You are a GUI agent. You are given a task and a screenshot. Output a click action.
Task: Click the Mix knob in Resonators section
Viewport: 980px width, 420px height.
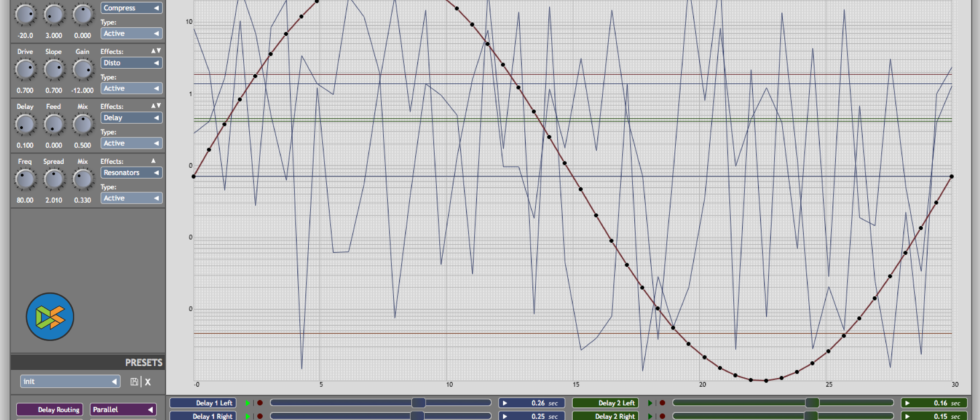coord(82,179)
